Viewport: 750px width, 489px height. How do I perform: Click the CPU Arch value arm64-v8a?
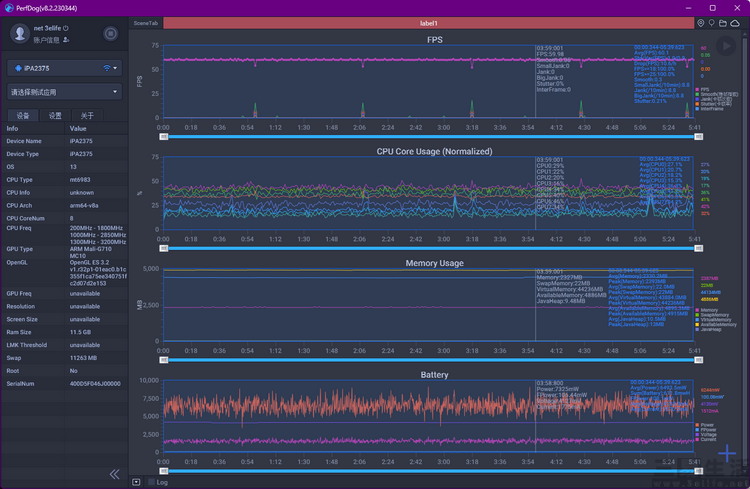tap(84, 206)
